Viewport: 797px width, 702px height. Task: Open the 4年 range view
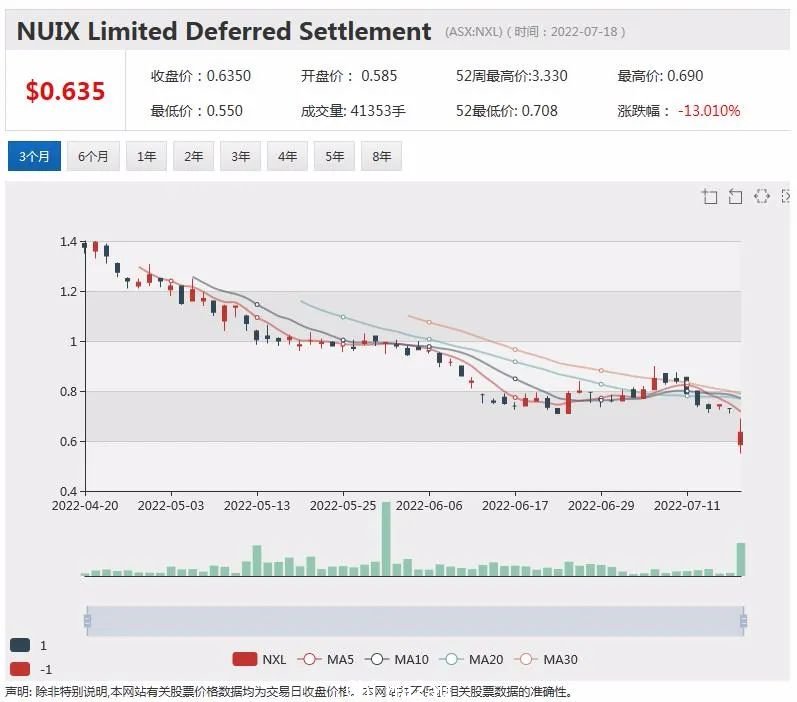287,156
